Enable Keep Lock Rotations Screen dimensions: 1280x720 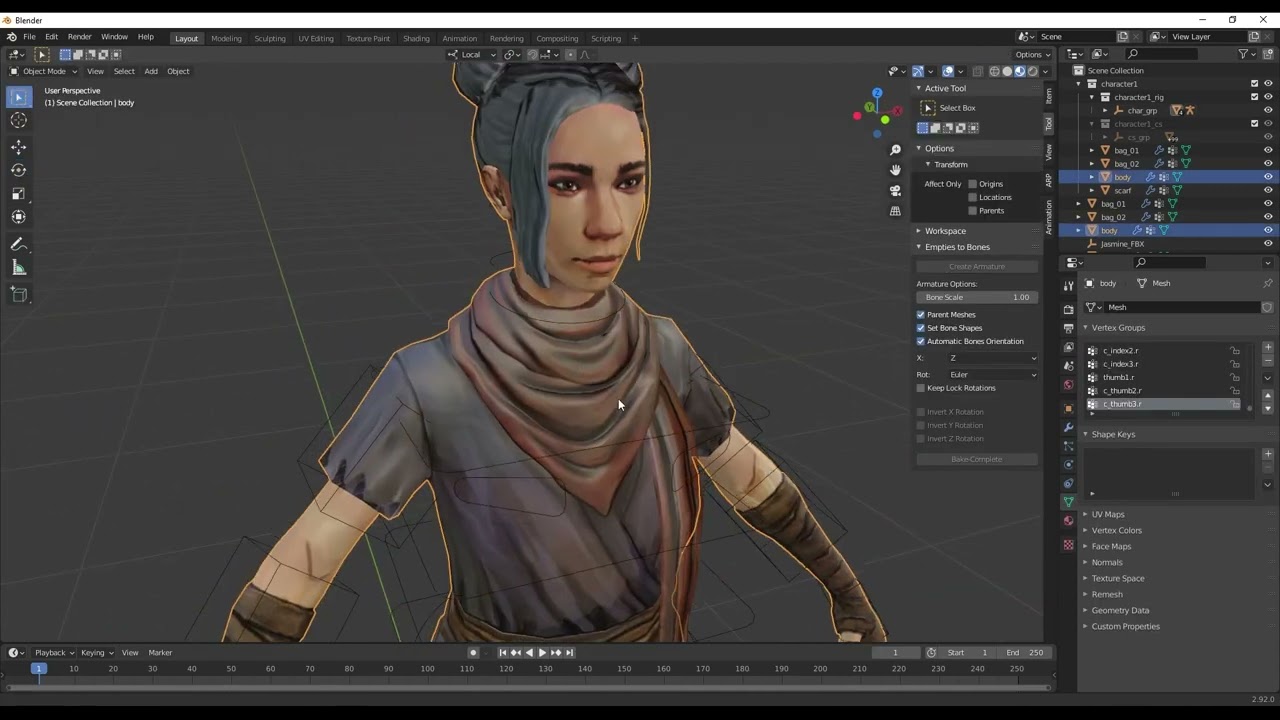pyautogui.click(x=921, y=388)
